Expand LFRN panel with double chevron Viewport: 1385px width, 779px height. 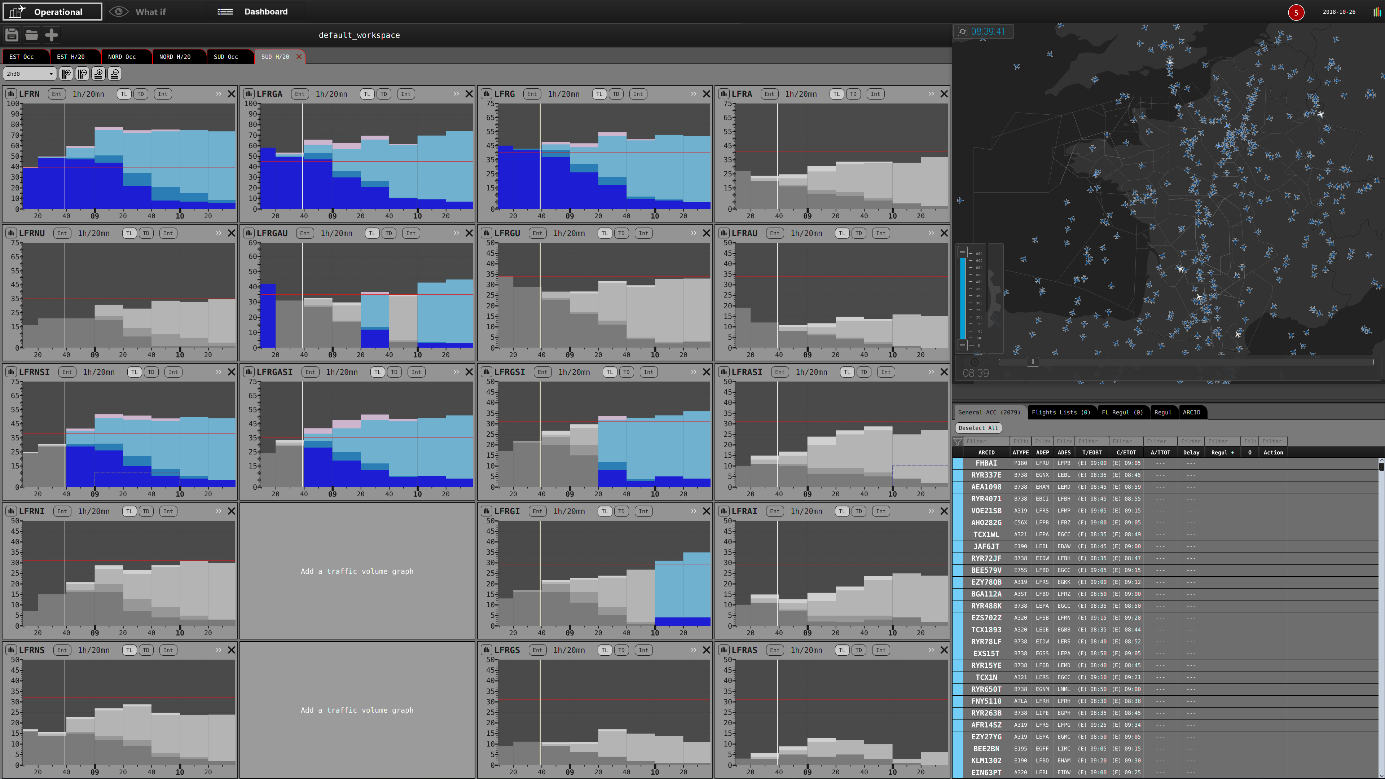[217, 94]
